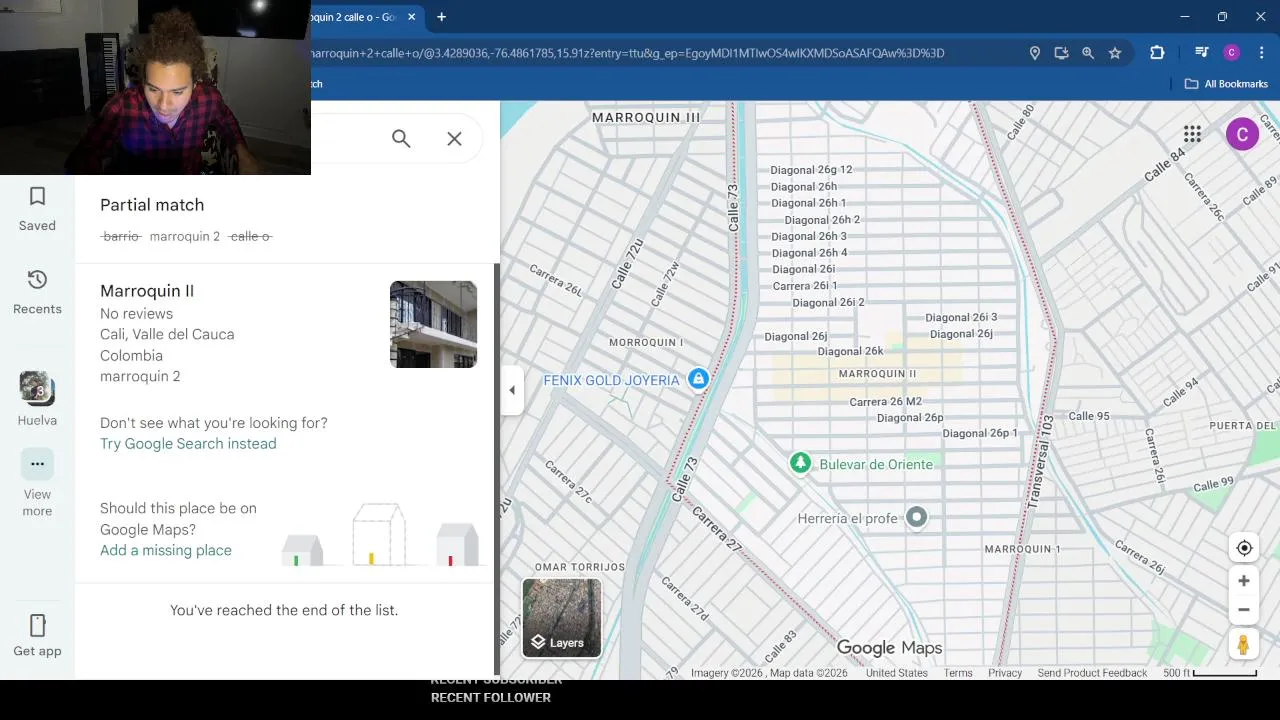Open the Google apps grid icon
1280x720 pixels.
[x=1192, y=134]
